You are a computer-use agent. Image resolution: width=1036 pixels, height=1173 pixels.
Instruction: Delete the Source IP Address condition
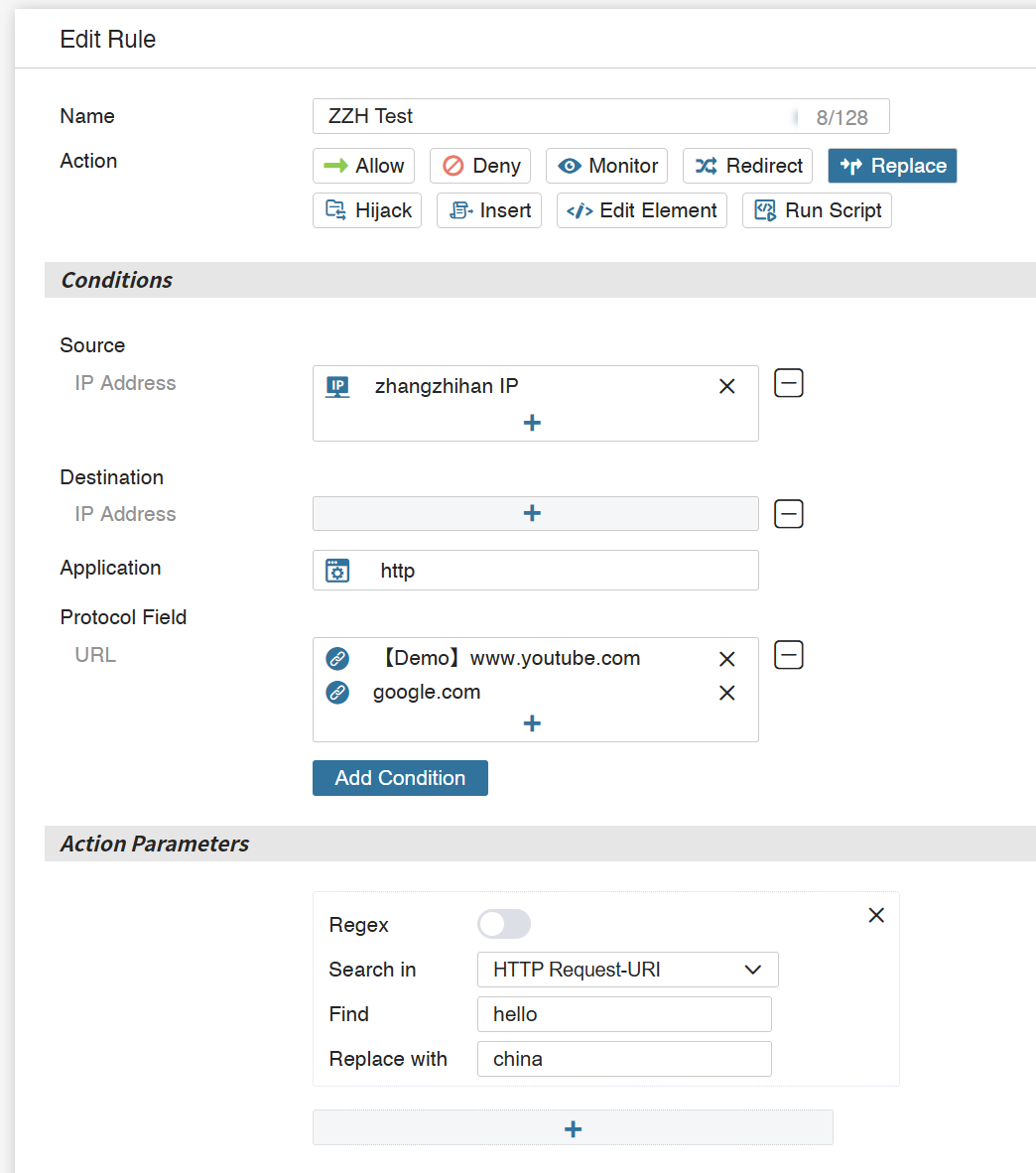click(789, 383)
